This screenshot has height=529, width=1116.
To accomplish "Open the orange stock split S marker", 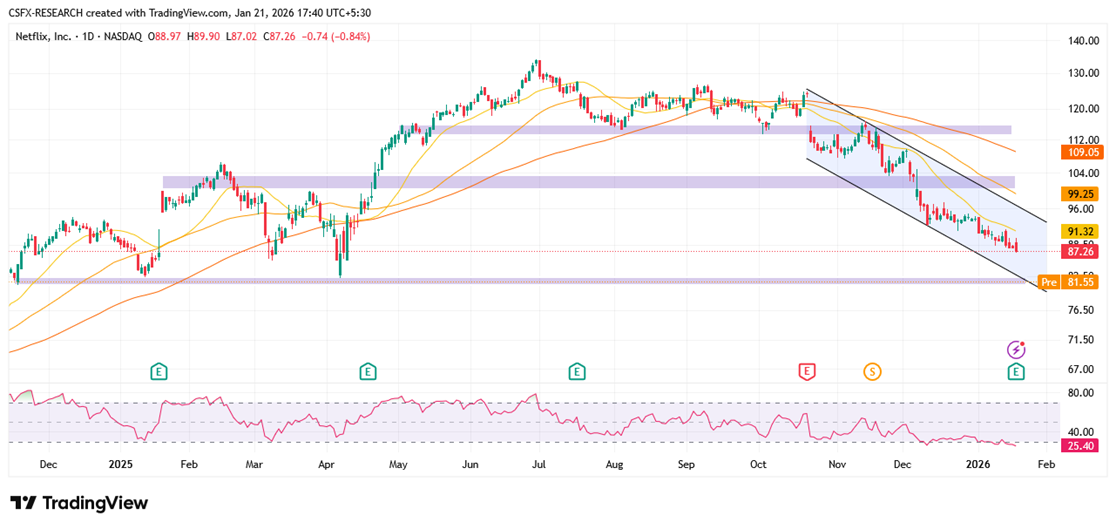I will [x=872, y=372].
